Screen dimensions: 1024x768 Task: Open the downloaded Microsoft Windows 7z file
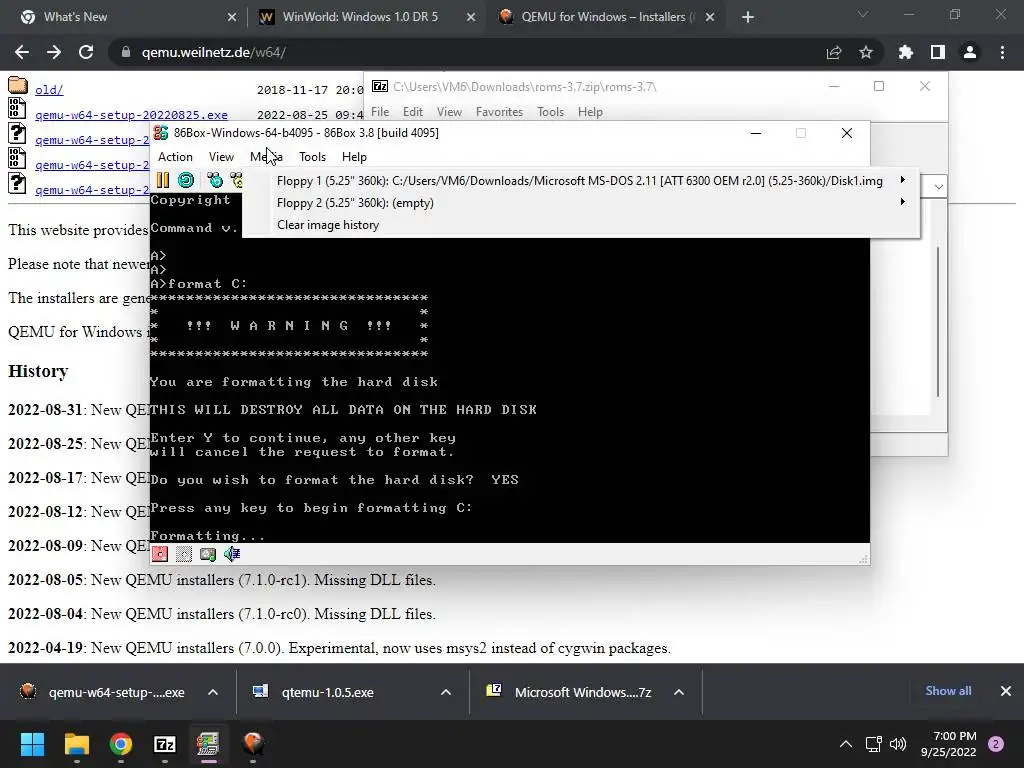583,692
